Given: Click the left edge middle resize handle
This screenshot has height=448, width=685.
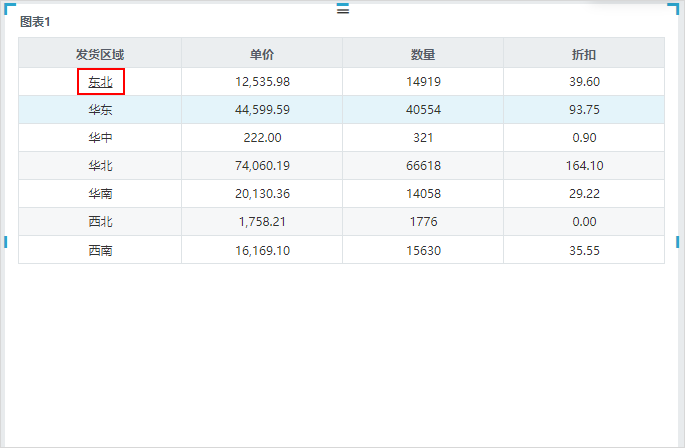Looking at the screenshot, I should pyautogui.click(x=5, y=242).
